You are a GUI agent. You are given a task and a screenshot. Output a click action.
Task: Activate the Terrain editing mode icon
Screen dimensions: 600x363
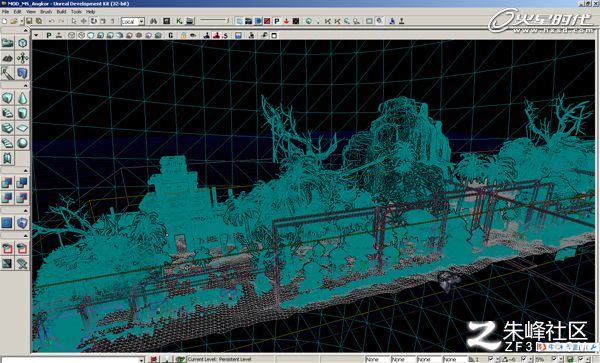pyautogui.click(x=7, y=58)
